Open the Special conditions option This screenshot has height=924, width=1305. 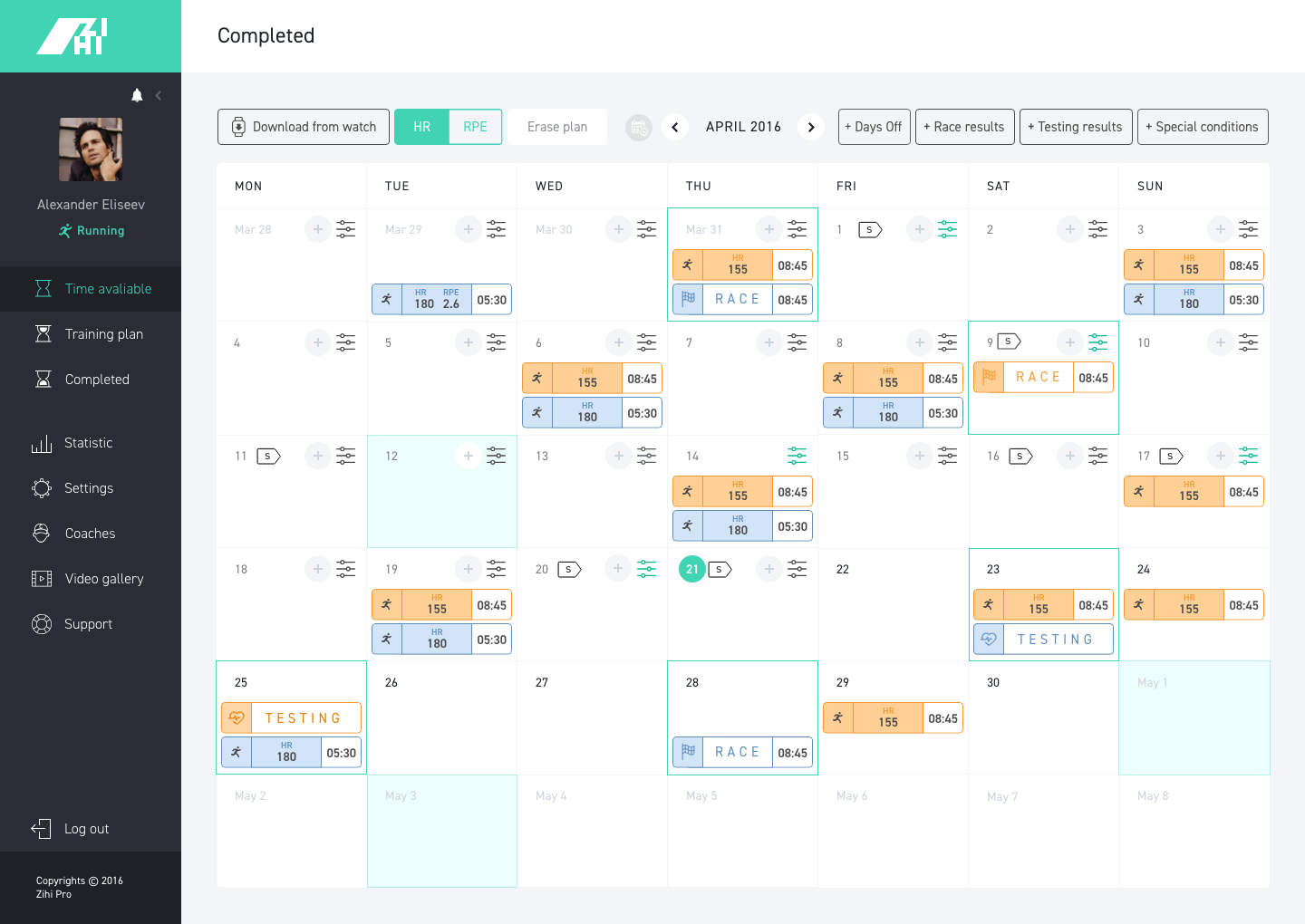point(1203,127)
